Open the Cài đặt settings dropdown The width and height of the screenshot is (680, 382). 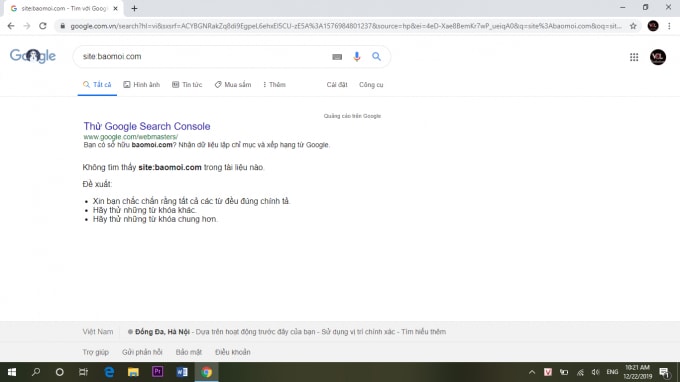coord(337,85)
